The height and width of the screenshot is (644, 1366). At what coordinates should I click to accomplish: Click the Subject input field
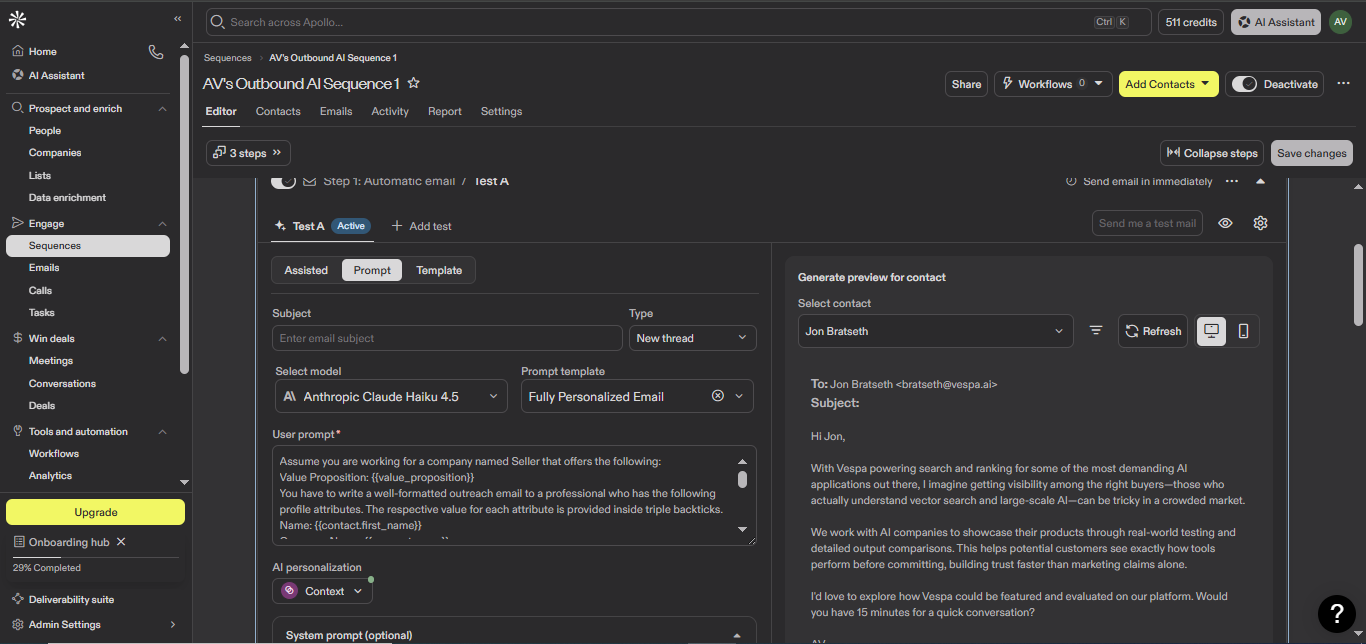(447, 338)
